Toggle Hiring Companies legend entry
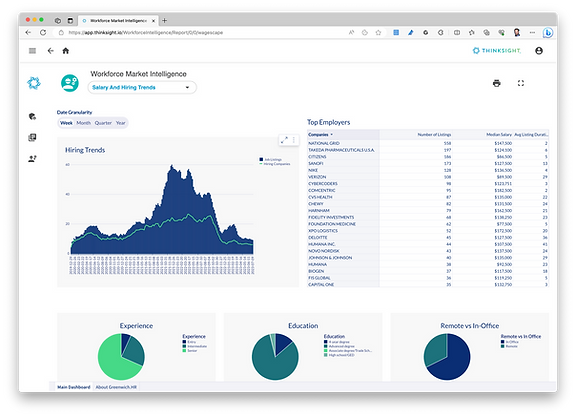 point(275,164)
